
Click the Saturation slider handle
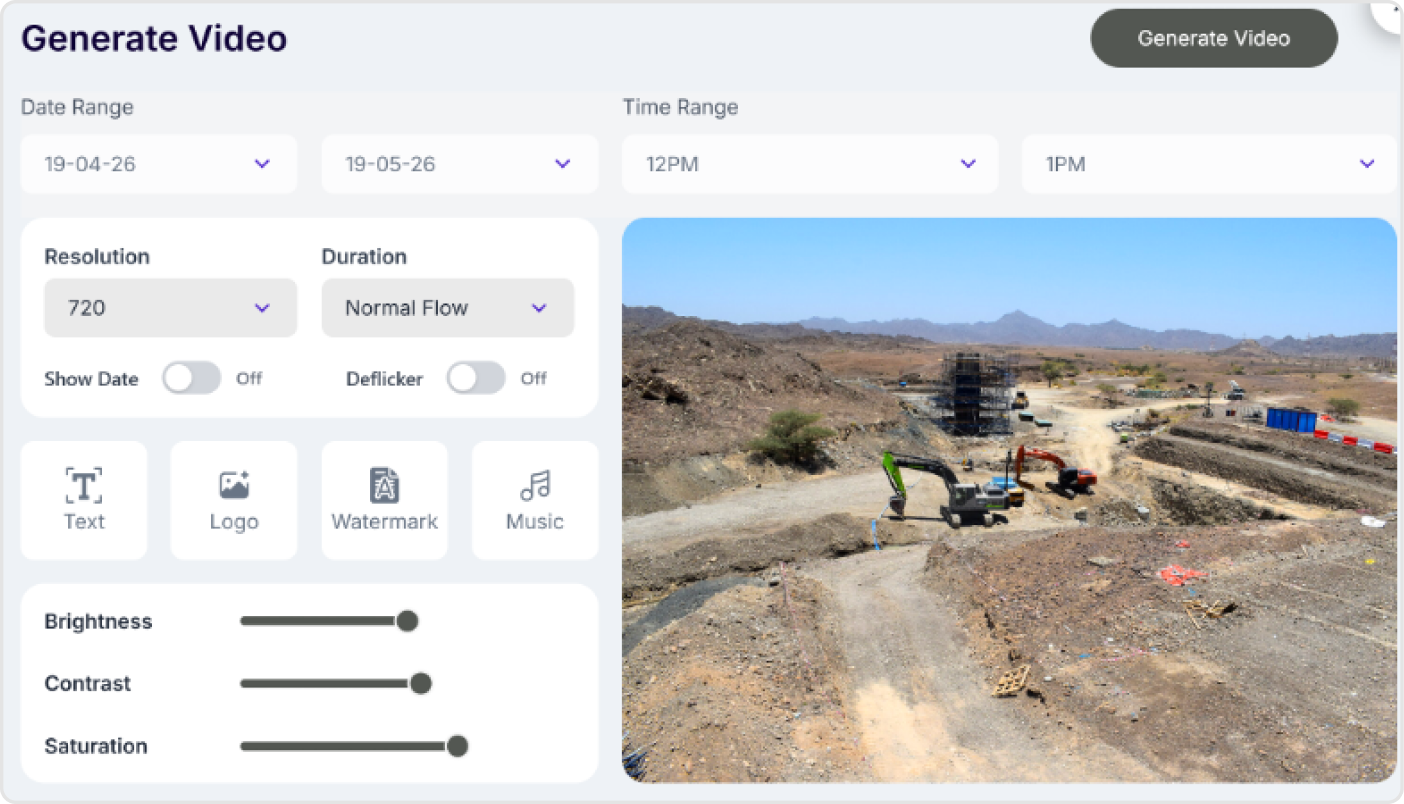tap(457, 746)
